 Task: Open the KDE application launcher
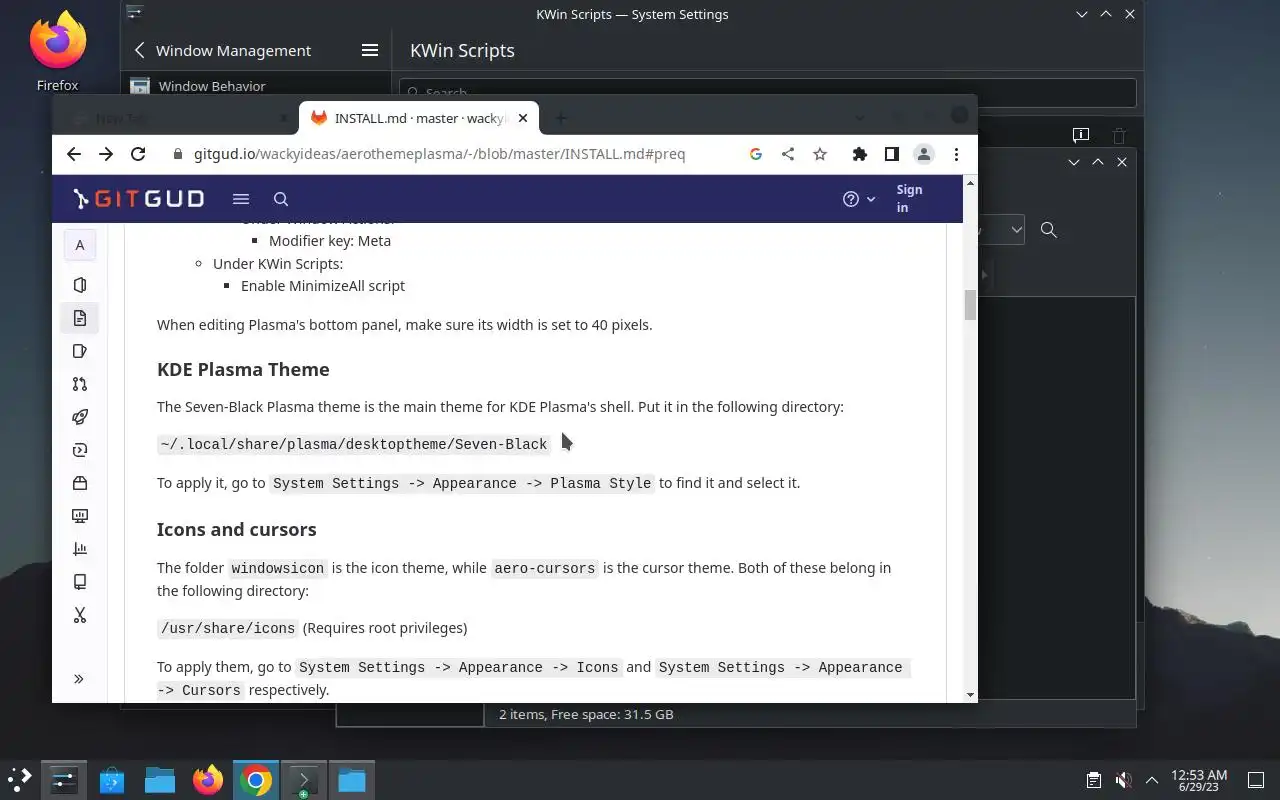(20, 780)
